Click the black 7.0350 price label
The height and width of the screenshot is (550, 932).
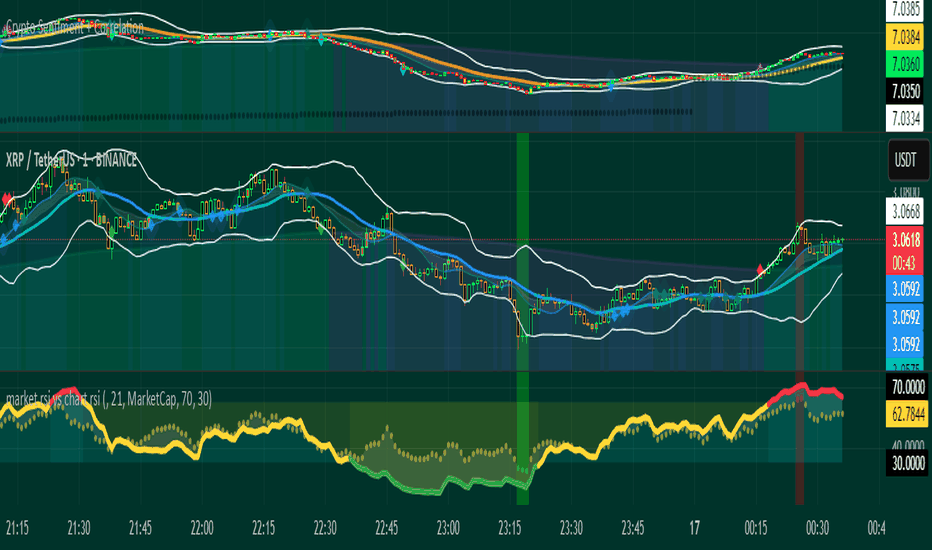click(906, 92)
